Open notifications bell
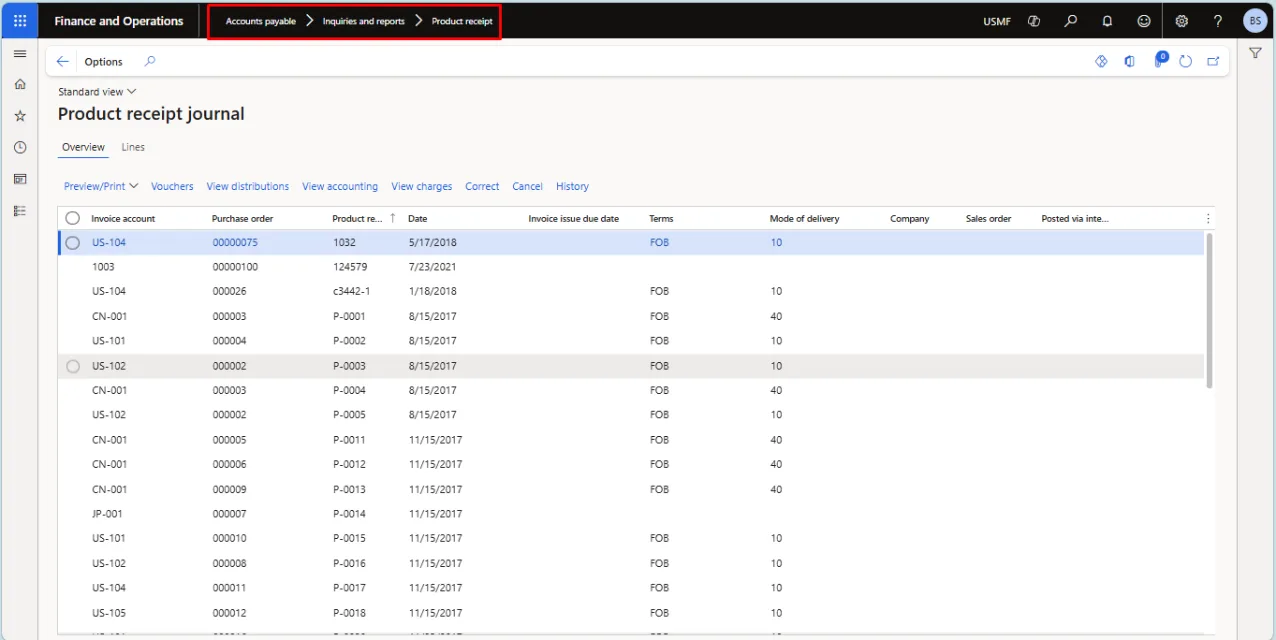Viewport: 1276px width, 640px height. tap(1107, 21)
